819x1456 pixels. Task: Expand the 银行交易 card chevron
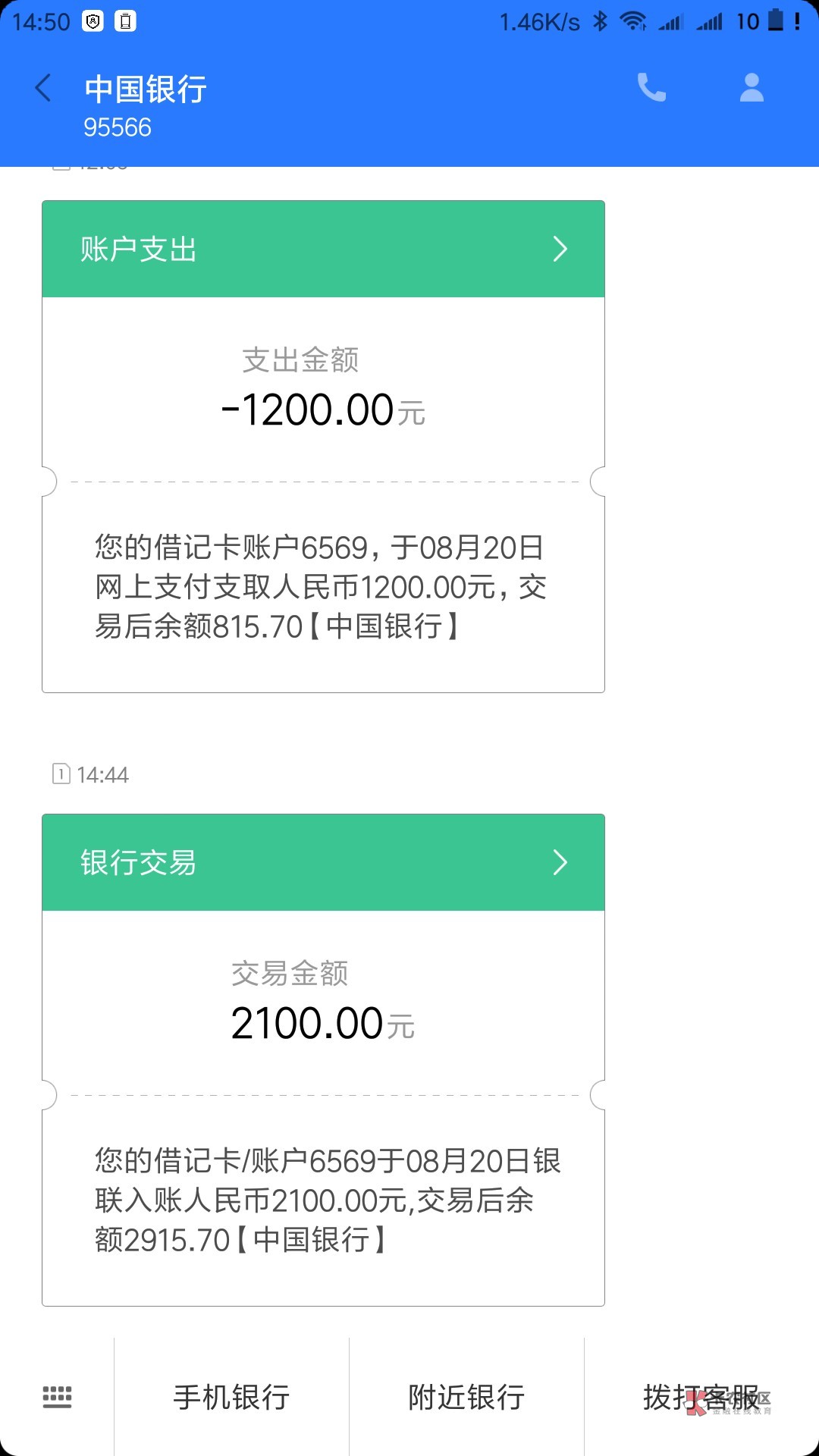point(560,862)
